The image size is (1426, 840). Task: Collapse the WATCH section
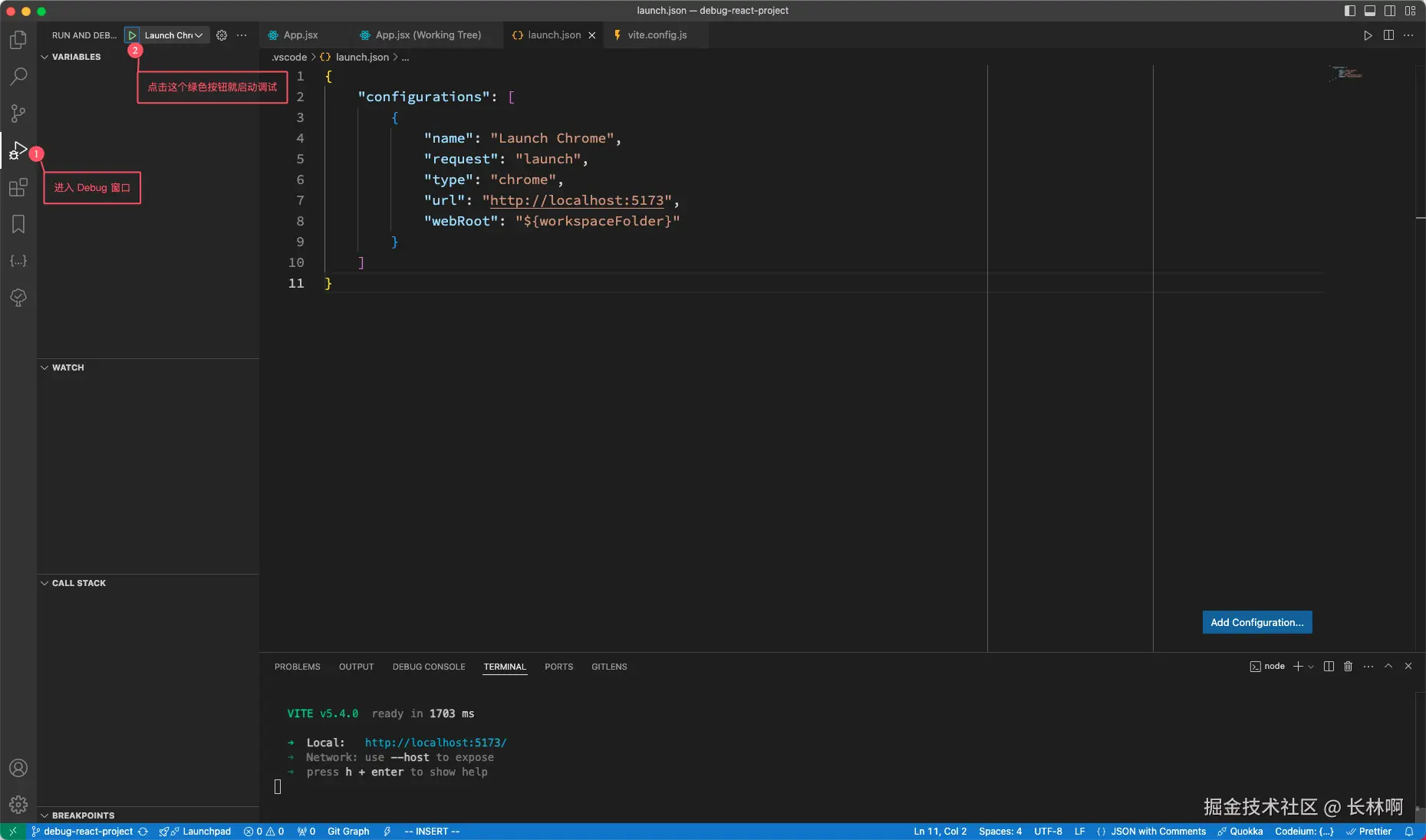68,367
